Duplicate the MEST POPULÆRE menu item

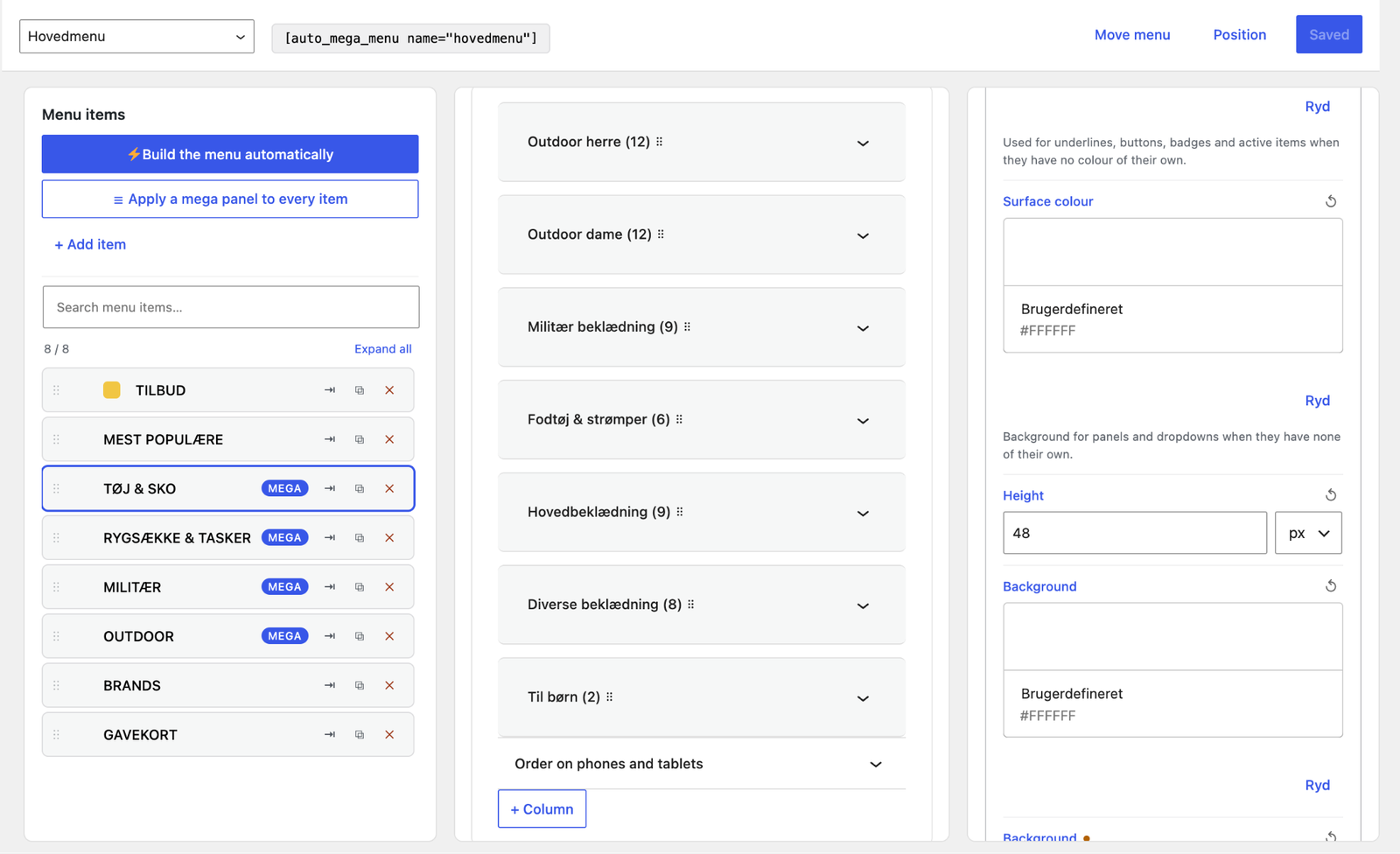pyautogui.click(x=360, y=439)
